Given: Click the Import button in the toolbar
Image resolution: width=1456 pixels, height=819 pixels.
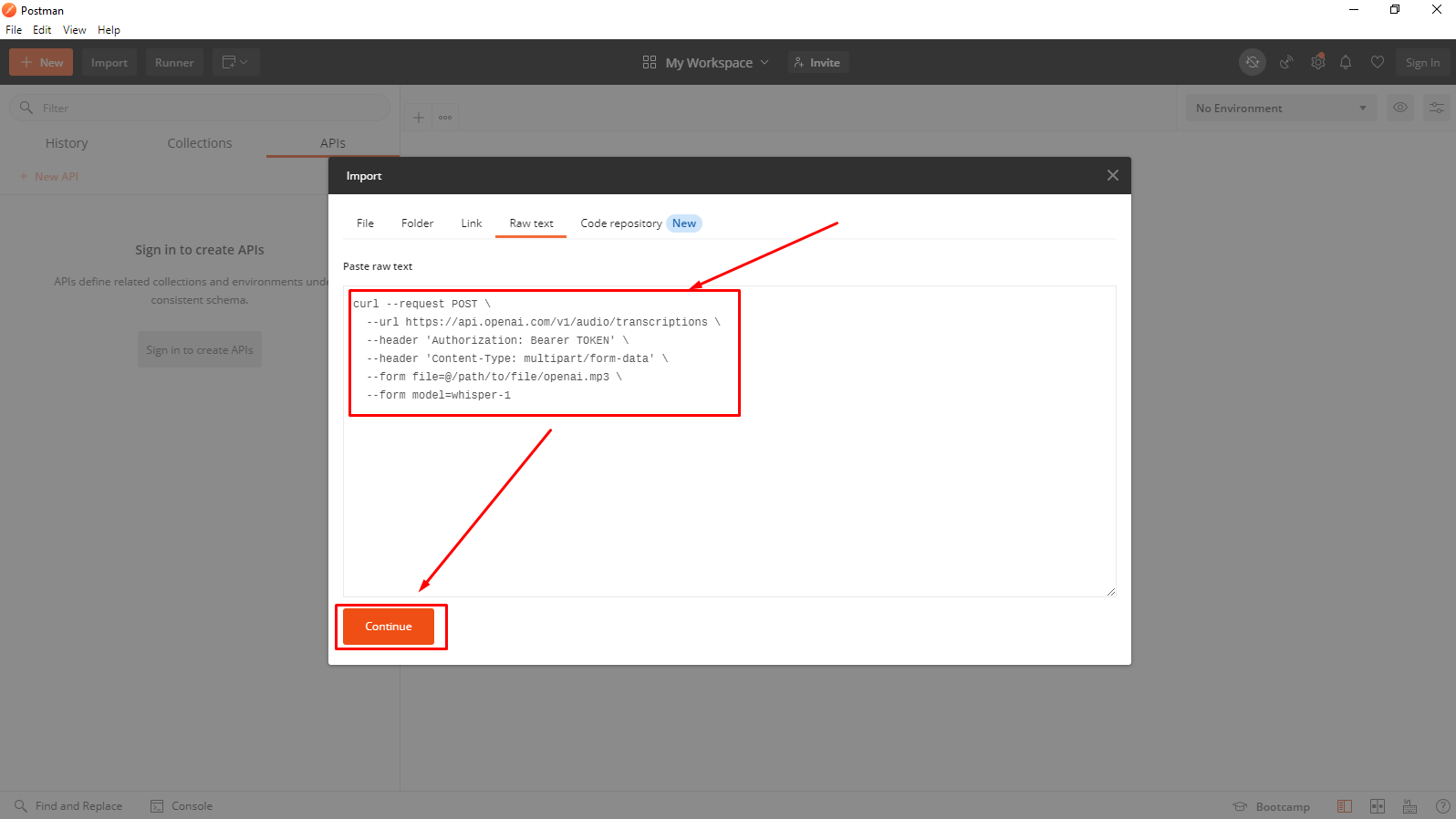Looking at the screenshot, I should click(x=109, y=62).
